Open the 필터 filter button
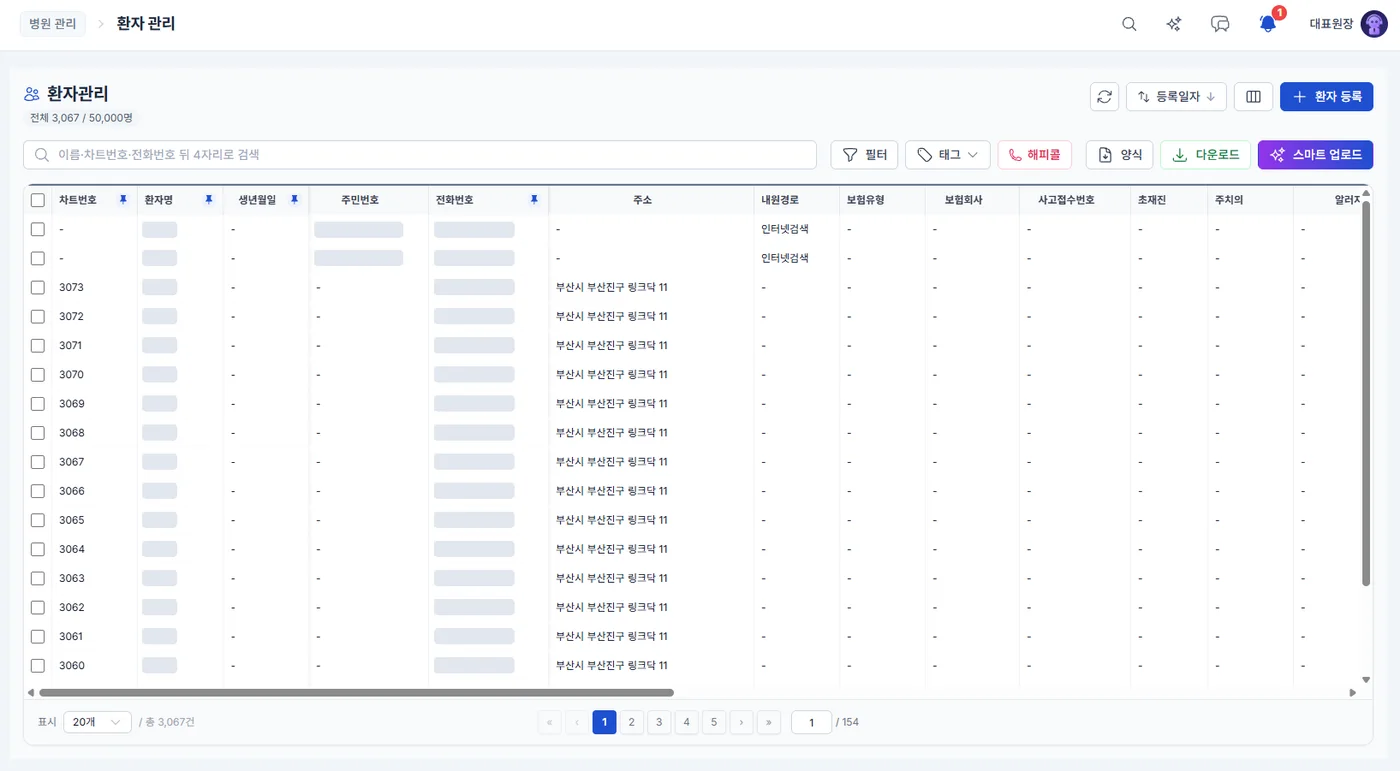This screenshot has width=1400, height=771. (x=864, y=155)
